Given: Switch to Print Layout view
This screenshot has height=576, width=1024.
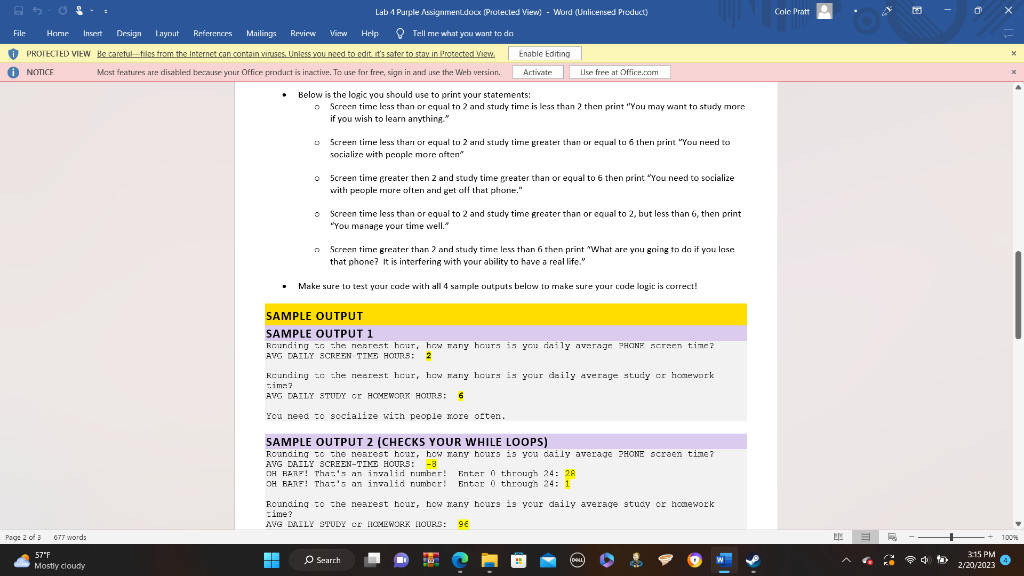Looking at the screenshot, I should [x=865, y=537].
